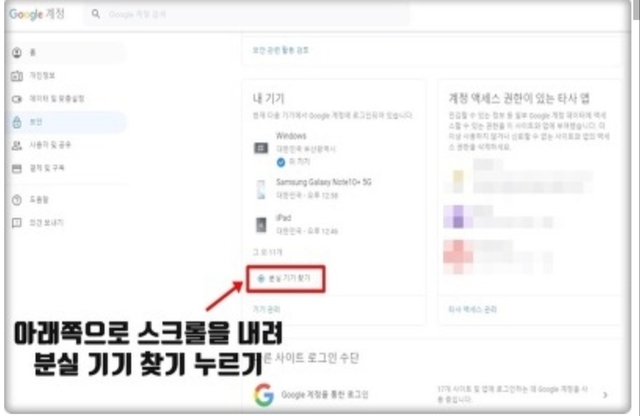Screen dimensions: 640x416
Task: Open 사용자 및 공유 people icon
Action: tap(16, 146)
